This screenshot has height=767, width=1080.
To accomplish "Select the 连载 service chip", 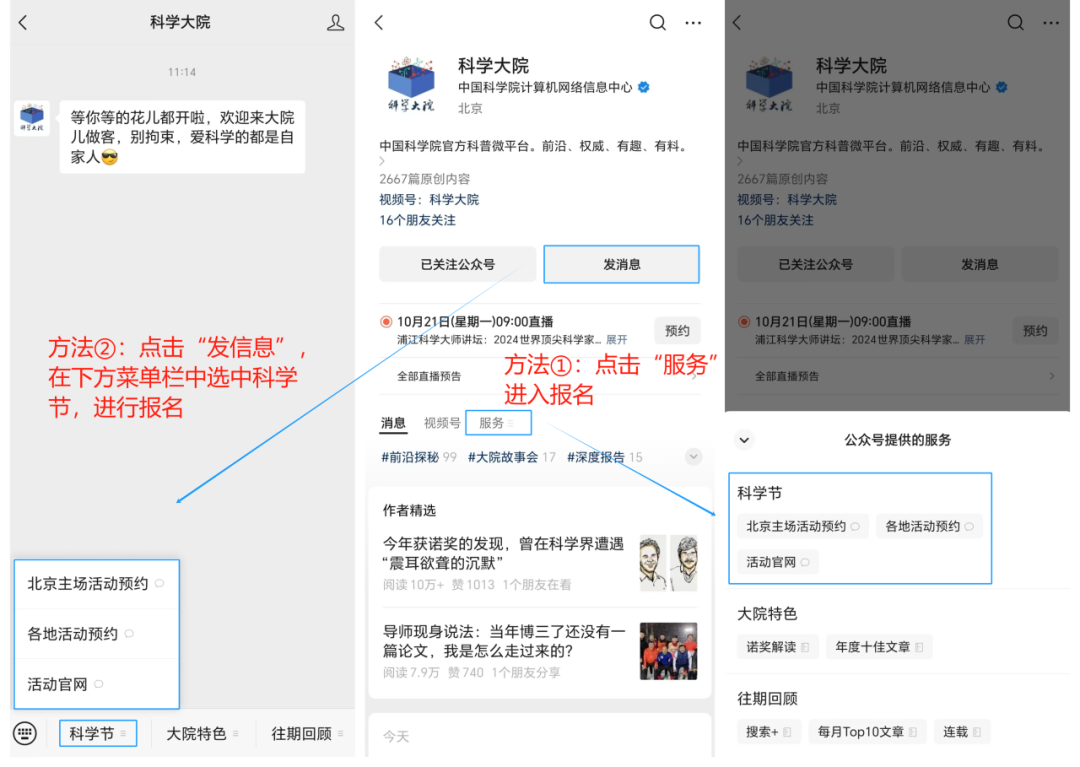I will 962,732.
